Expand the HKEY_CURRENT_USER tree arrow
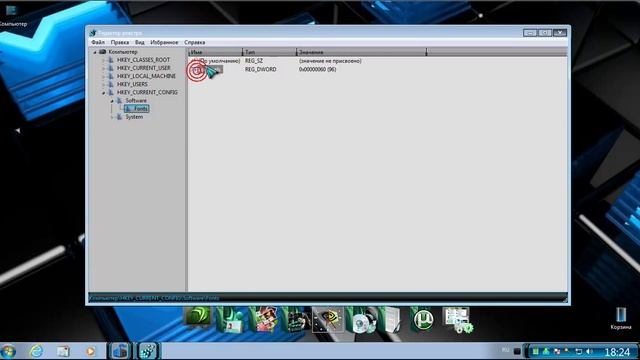The height and width of the screenshot is (360, 640). pos(104,68)
